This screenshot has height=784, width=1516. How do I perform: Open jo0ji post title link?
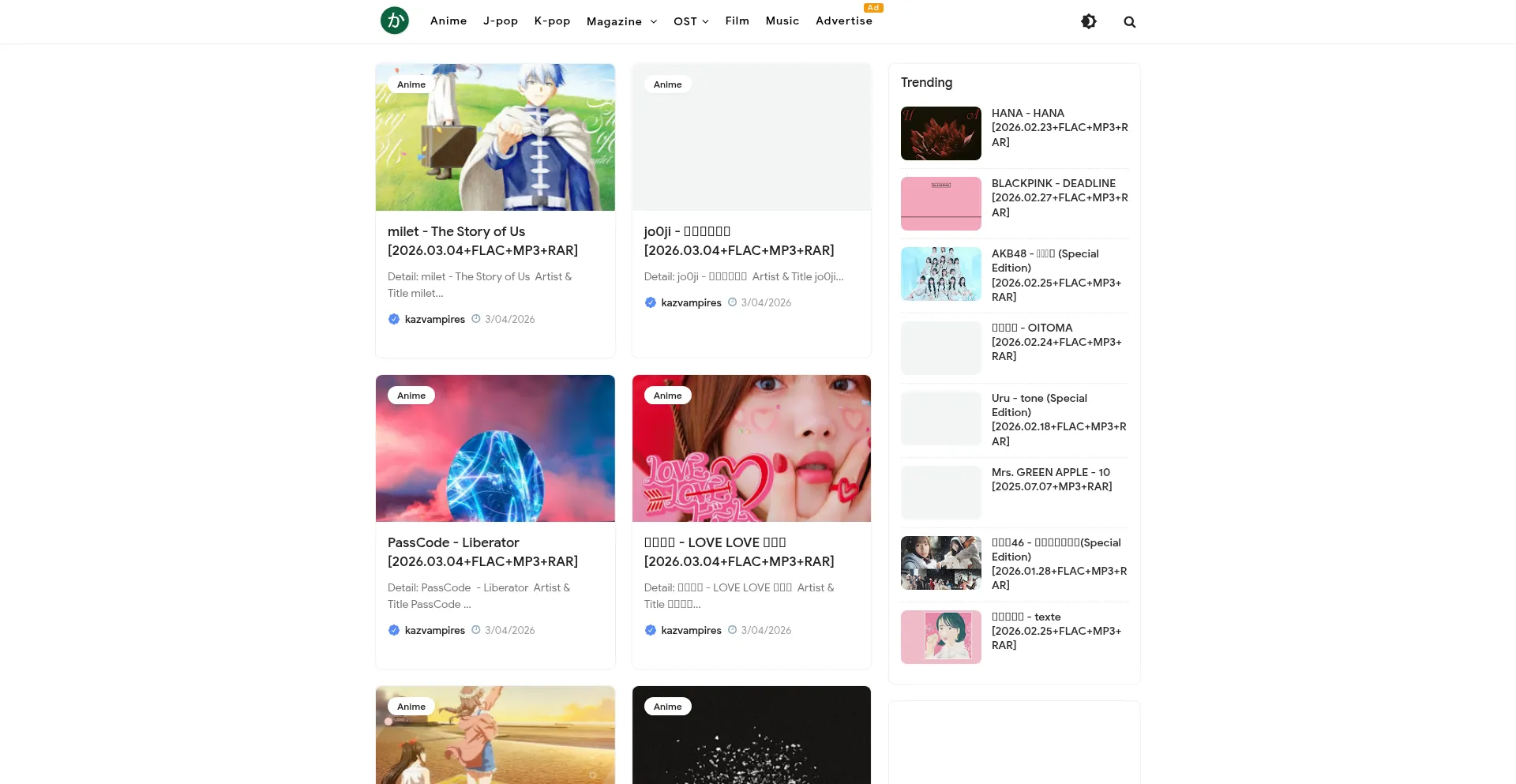tap(739, 241)
